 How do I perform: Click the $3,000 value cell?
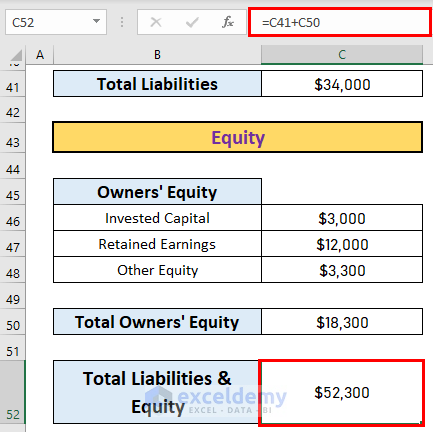coord(342,218)
